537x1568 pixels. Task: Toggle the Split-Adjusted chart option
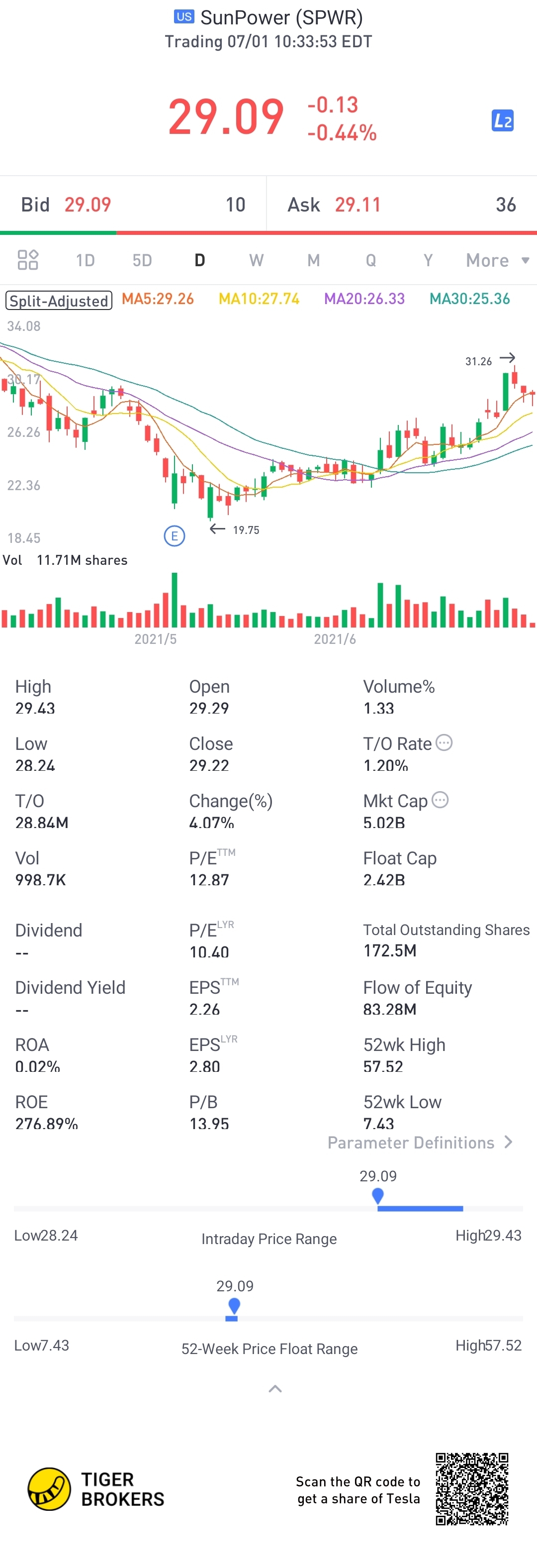click(59, 301)
